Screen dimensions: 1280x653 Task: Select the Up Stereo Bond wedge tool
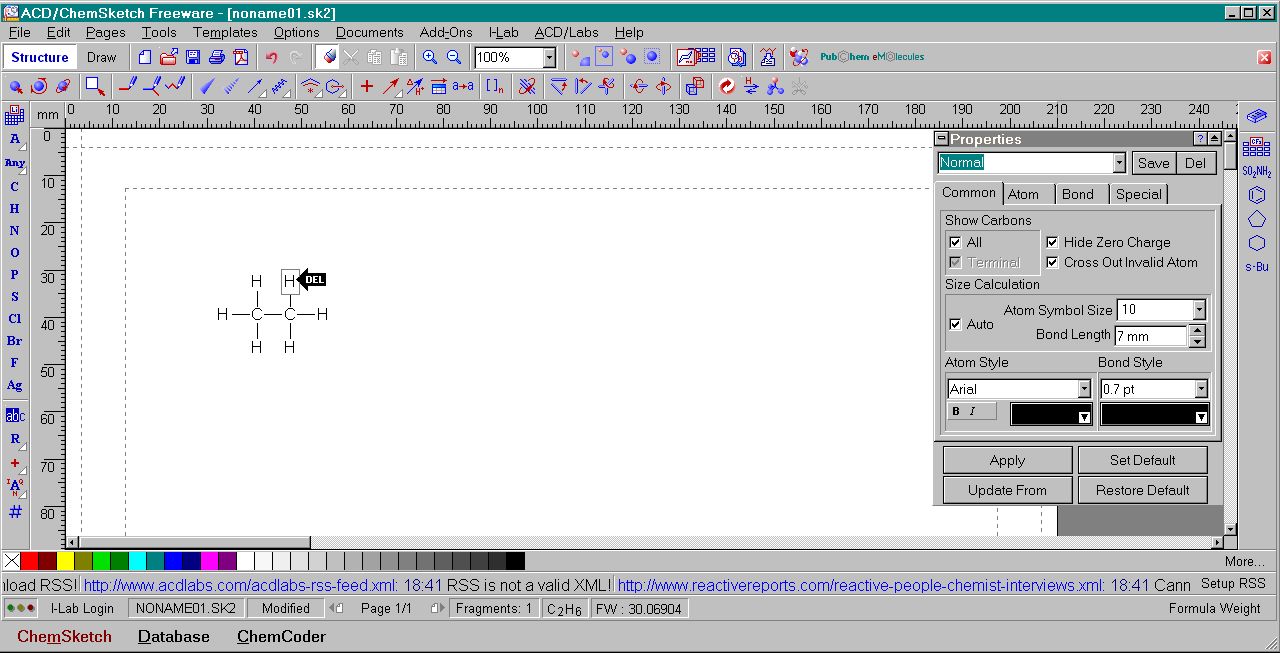[209, 86]
